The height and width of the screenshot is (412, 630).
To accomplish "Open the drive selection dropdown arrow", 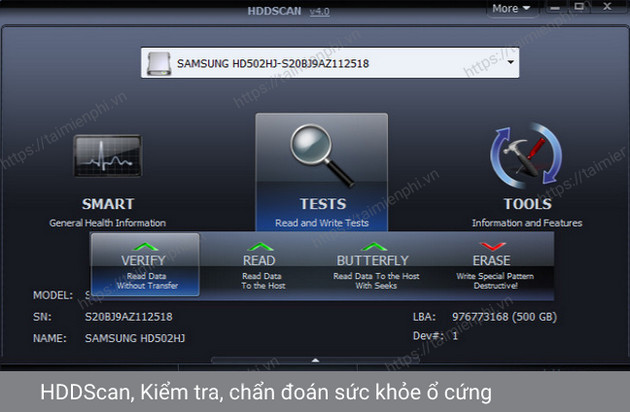I will 510,62.
